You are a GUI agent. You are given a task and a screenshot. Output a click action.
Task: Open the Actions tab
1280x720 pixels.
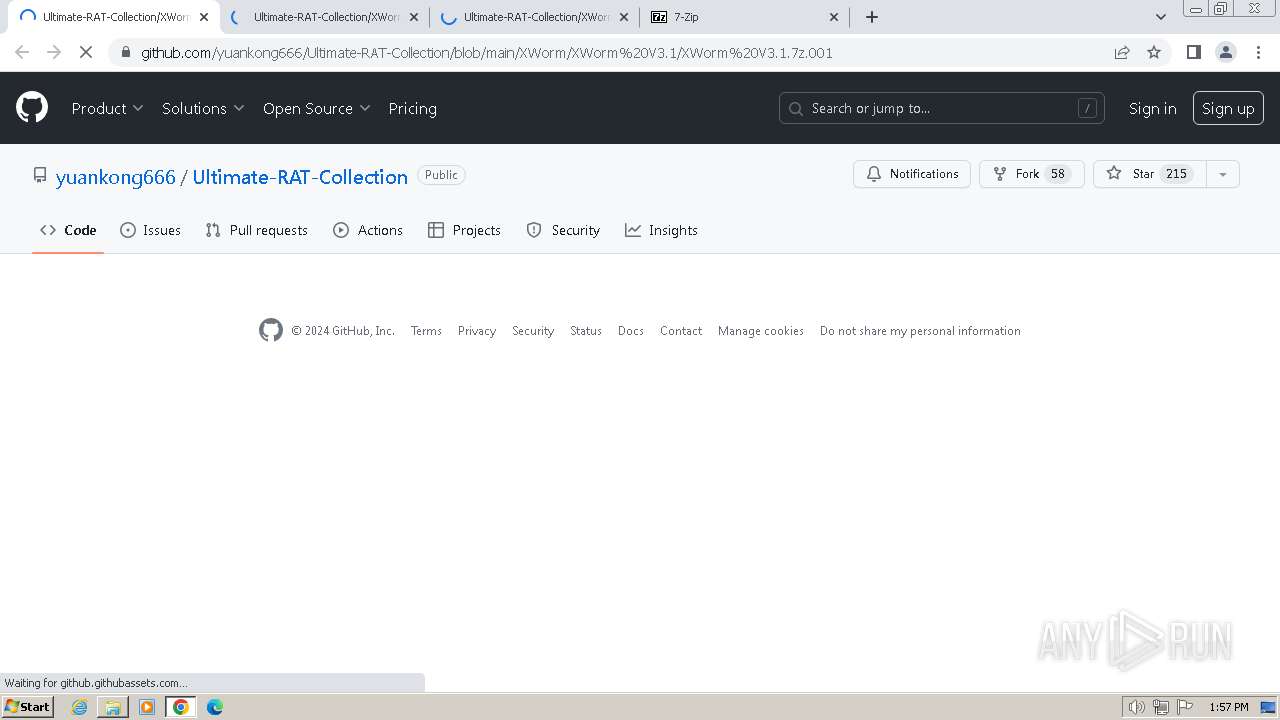(x=368, y=230)
